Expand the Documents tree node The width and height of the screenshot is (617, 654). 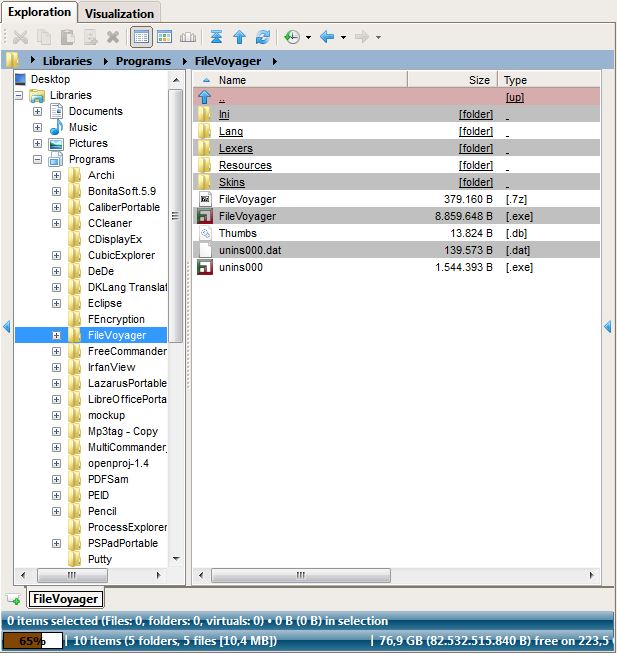(x=38, y=111)
